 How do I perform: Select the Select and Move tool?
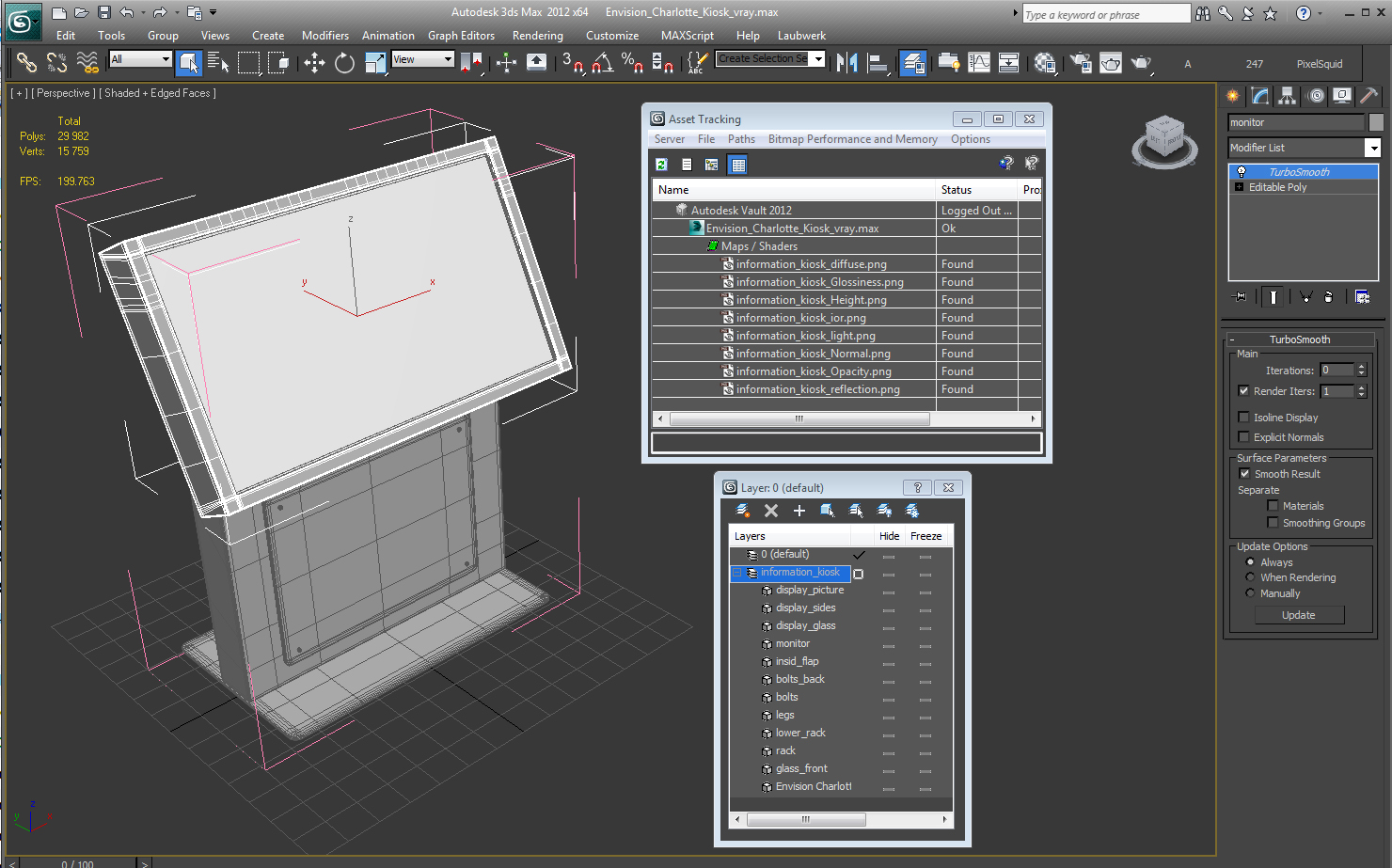tap(314, 63)
